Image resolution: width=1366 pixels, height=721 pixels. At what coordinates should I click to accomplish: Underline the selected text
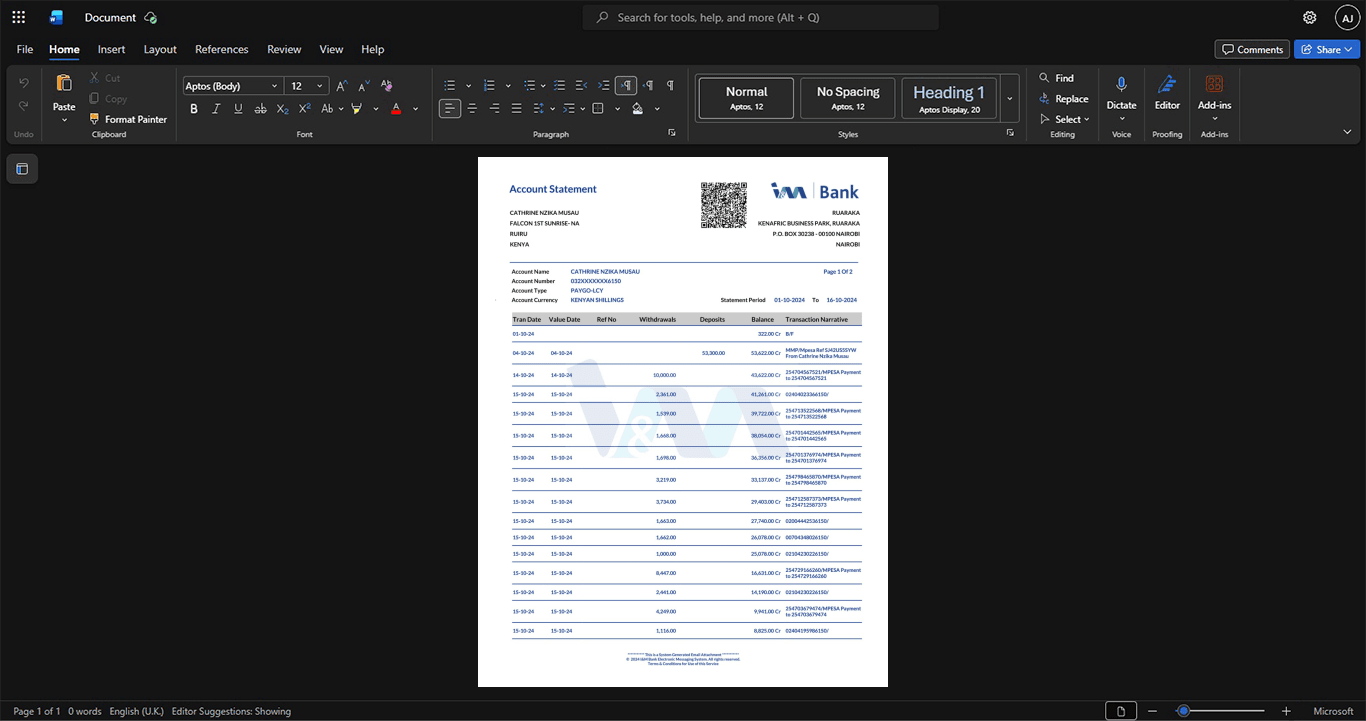click(x=237, y=108)
